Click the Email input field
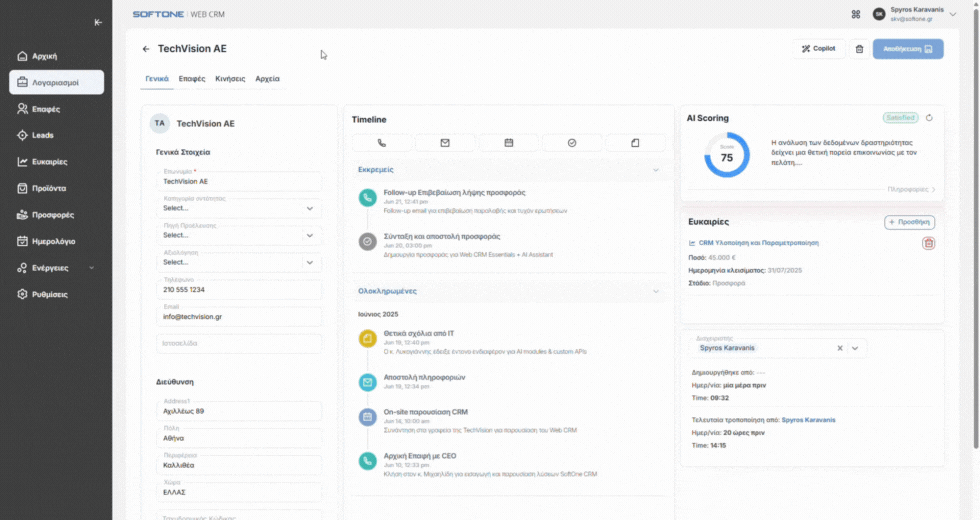The height and width of the screenshot is (520, 980). pyautogui.click(x=240, y=316)
